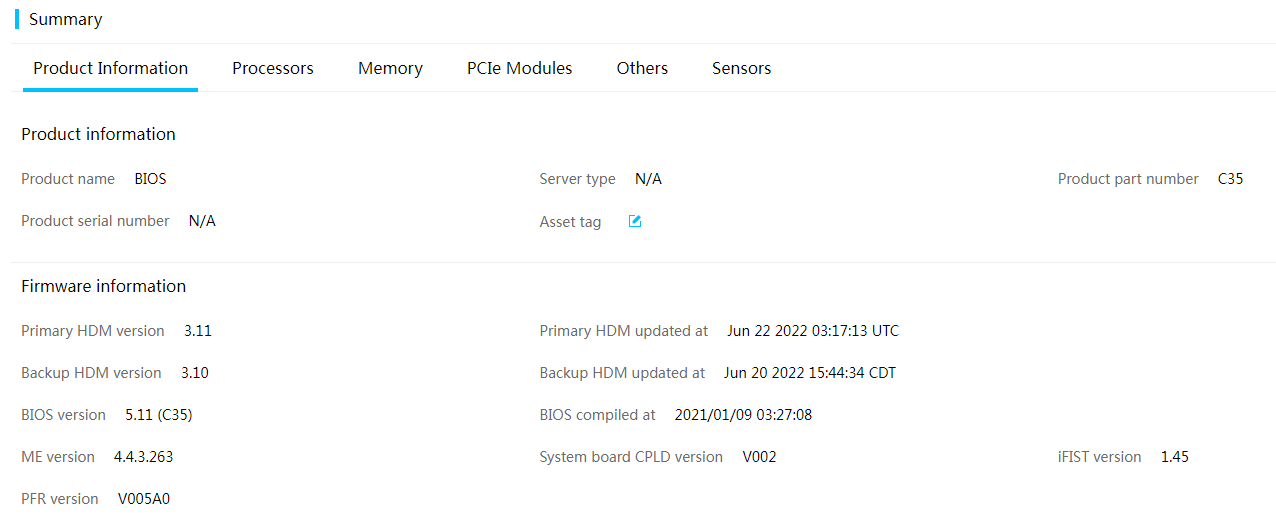Click the Product information section heading
Viewport: 1276px width, 529px height.
(98, 134)
